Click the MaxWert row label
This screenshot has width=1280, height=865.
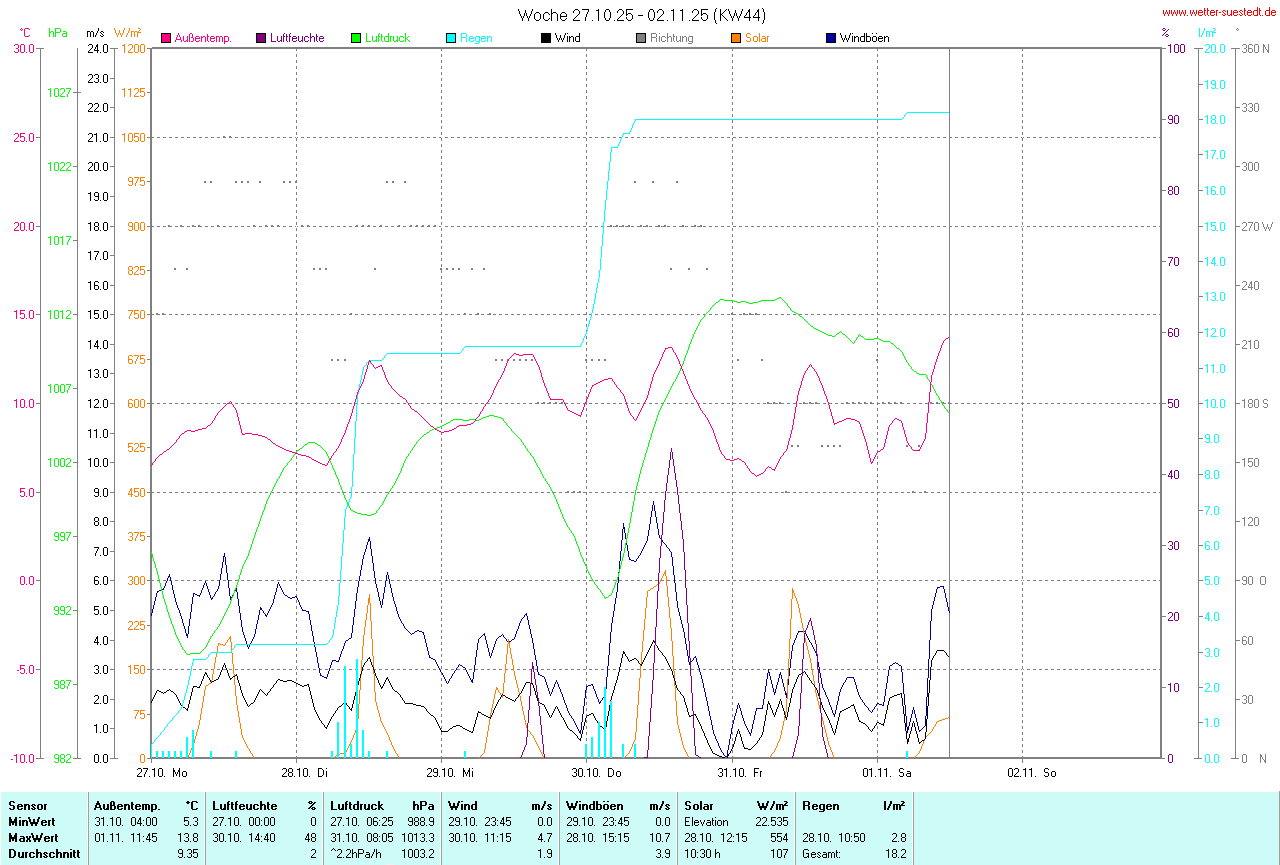32,837
